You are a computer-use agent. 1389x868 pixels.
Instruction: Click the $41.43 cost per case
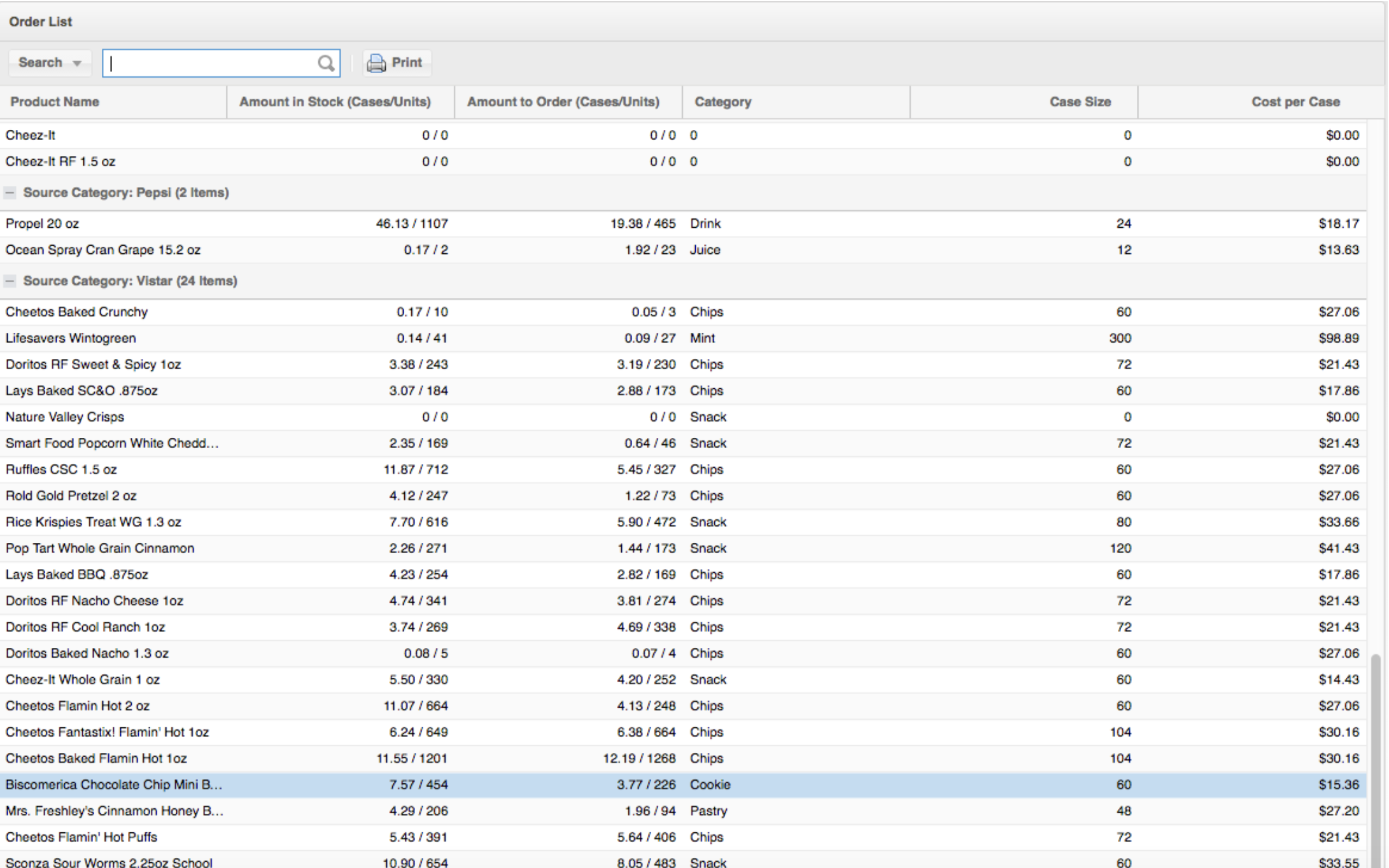click(x=1339, y=548)
